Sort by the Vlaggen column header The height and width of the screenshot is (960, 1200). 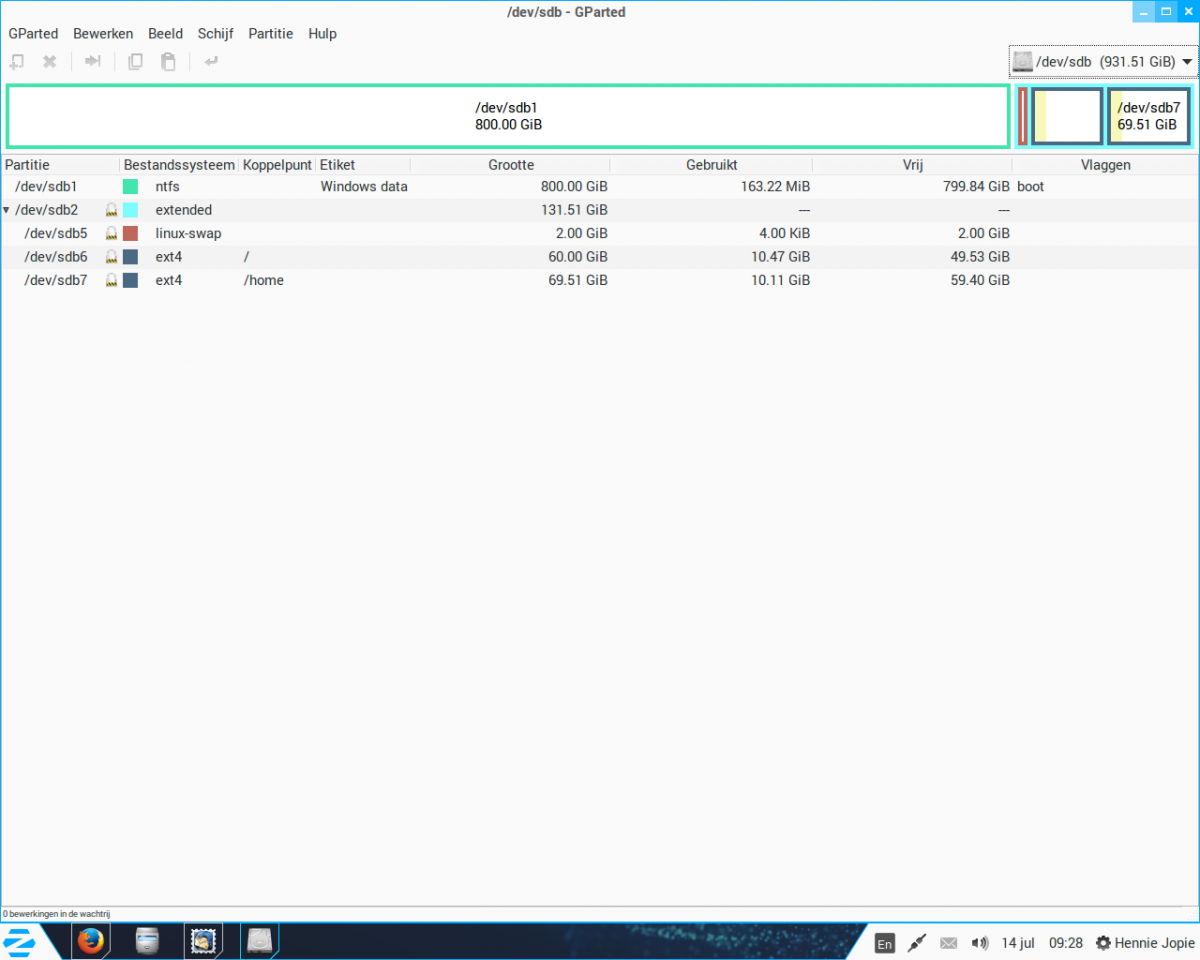[x=1105, y=165]
